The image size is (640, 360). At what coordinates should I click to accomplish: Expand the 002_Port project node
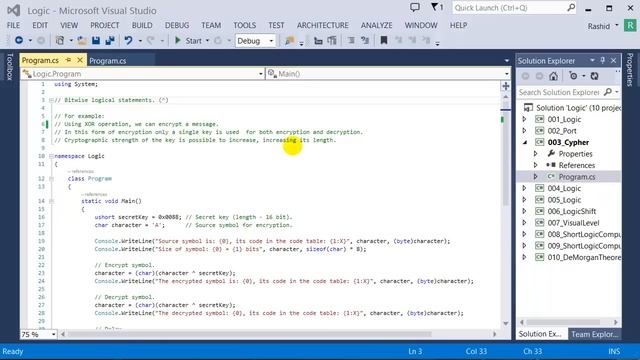coord(525,131)
